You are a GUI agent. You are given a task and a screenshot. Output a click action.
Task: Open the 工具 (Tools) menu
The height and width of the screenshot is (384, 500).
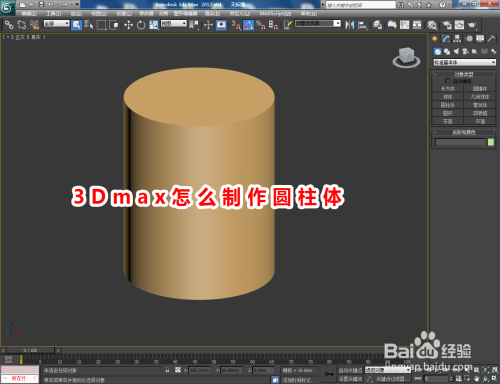click(53, 14)
